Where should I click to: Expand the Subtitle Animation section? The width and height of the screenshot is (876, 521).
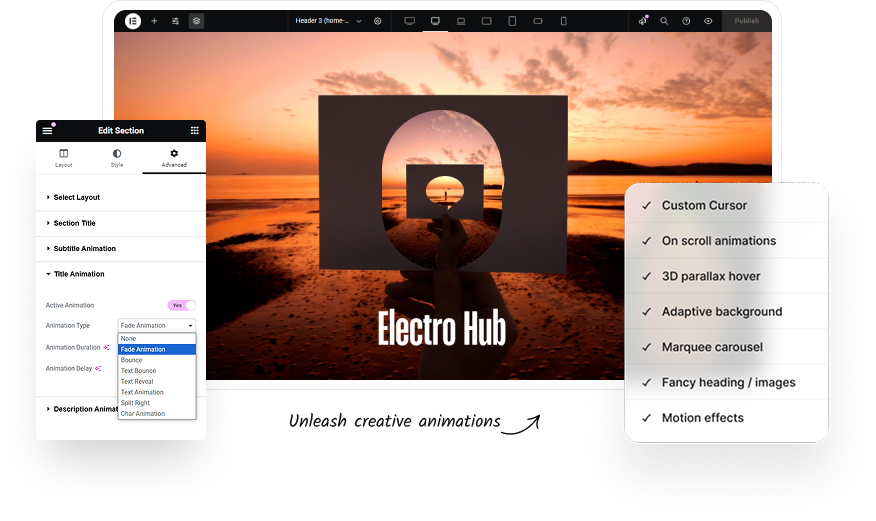click(84, 249)
